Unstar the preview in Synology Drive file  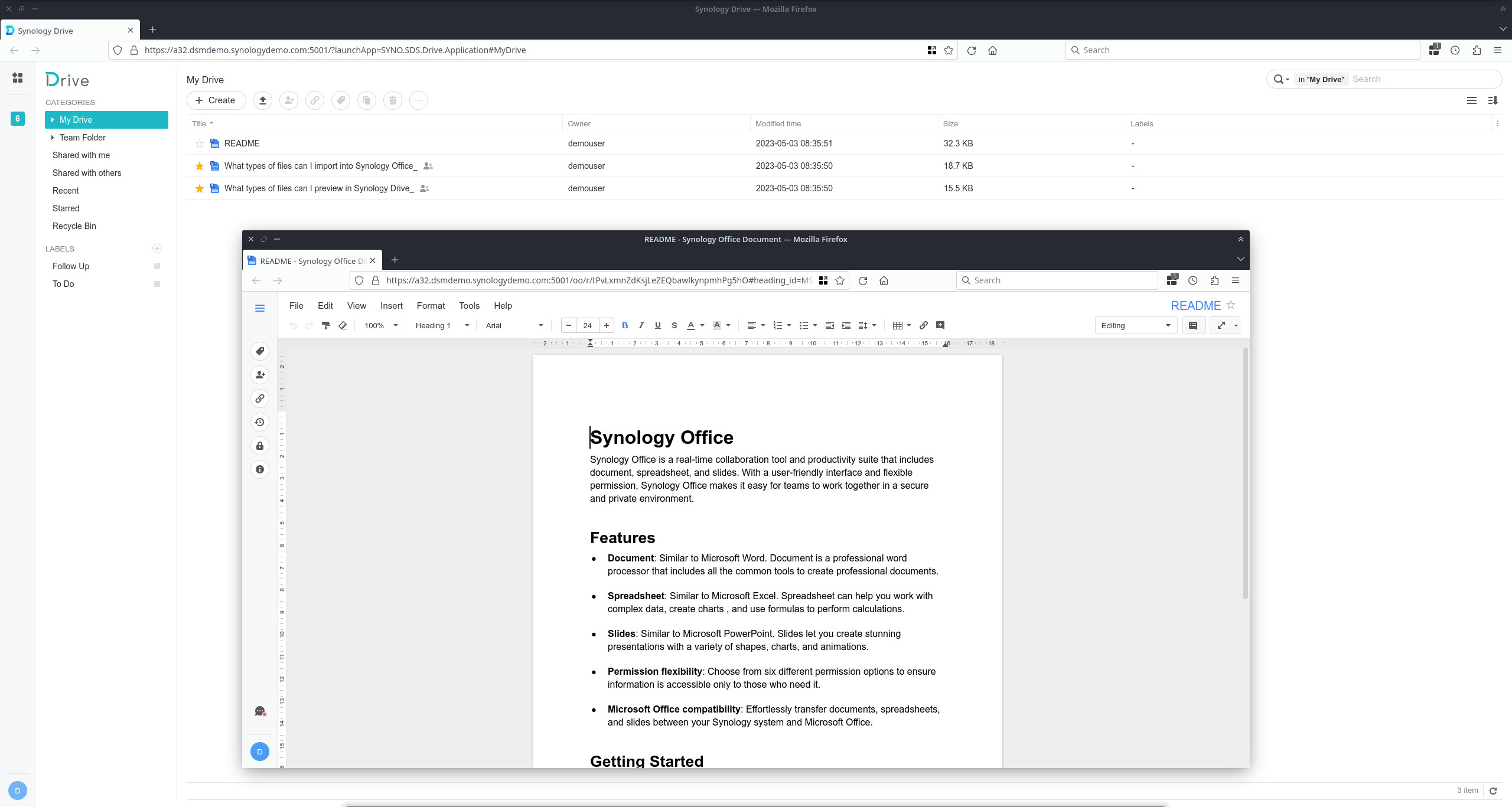coord(200,188)
